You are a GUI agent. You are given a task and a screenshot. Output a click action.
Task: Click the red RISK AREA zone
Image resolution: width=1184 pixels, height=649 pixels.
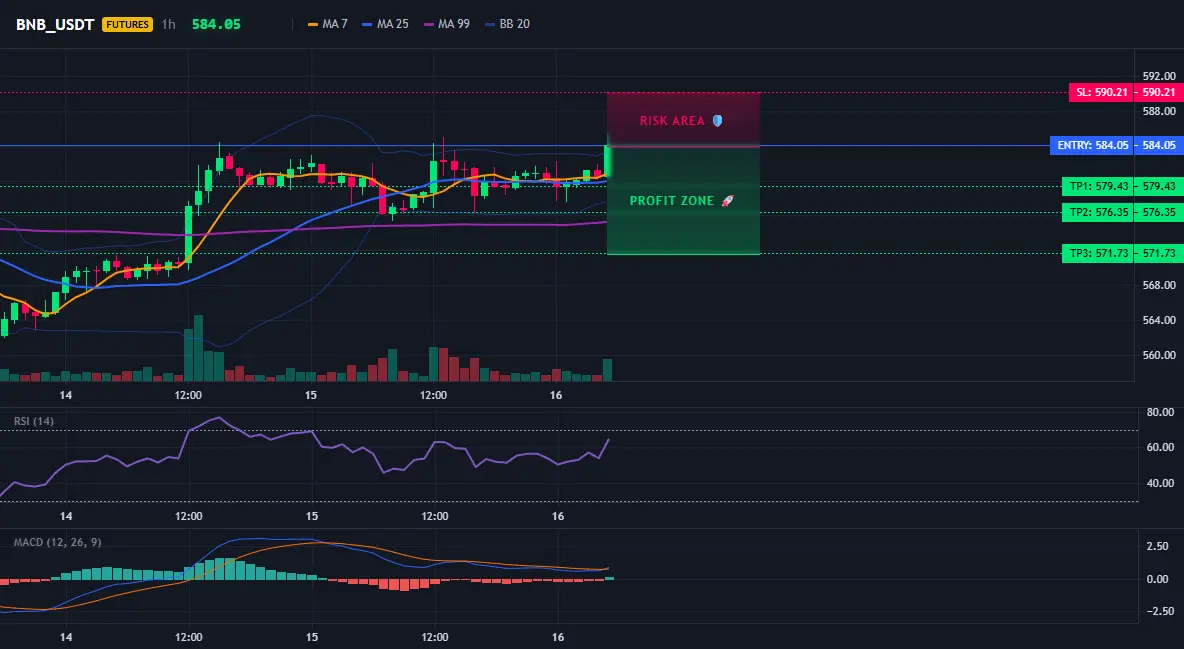pyautogui.click(x=683, y=119)
